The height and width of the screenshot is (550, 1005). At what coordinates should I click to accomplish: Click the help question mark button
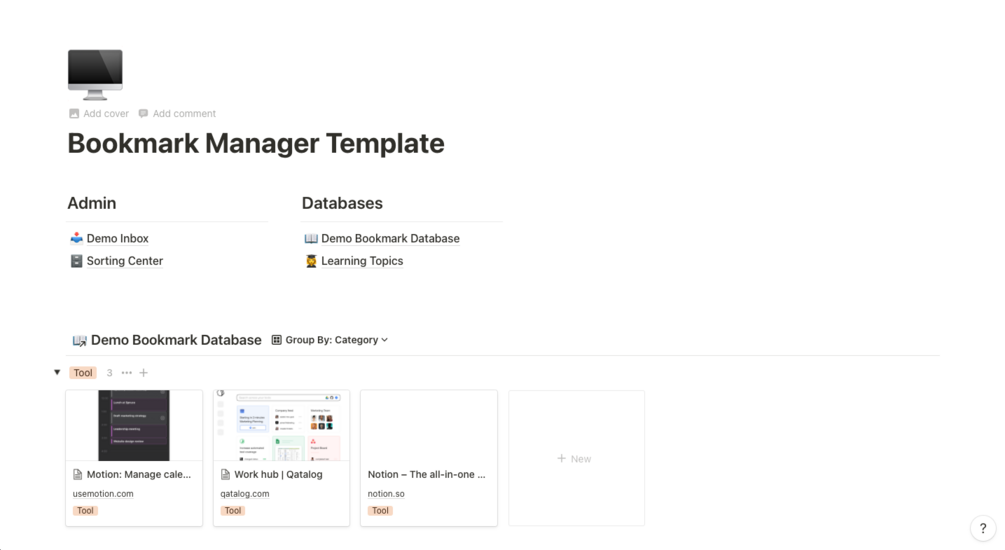tap(983, 529)
